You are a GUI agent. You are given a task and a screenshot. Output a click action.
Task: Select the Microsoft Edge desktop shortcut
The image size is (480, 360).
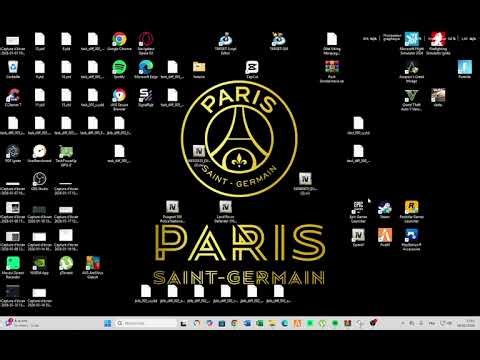146,69
